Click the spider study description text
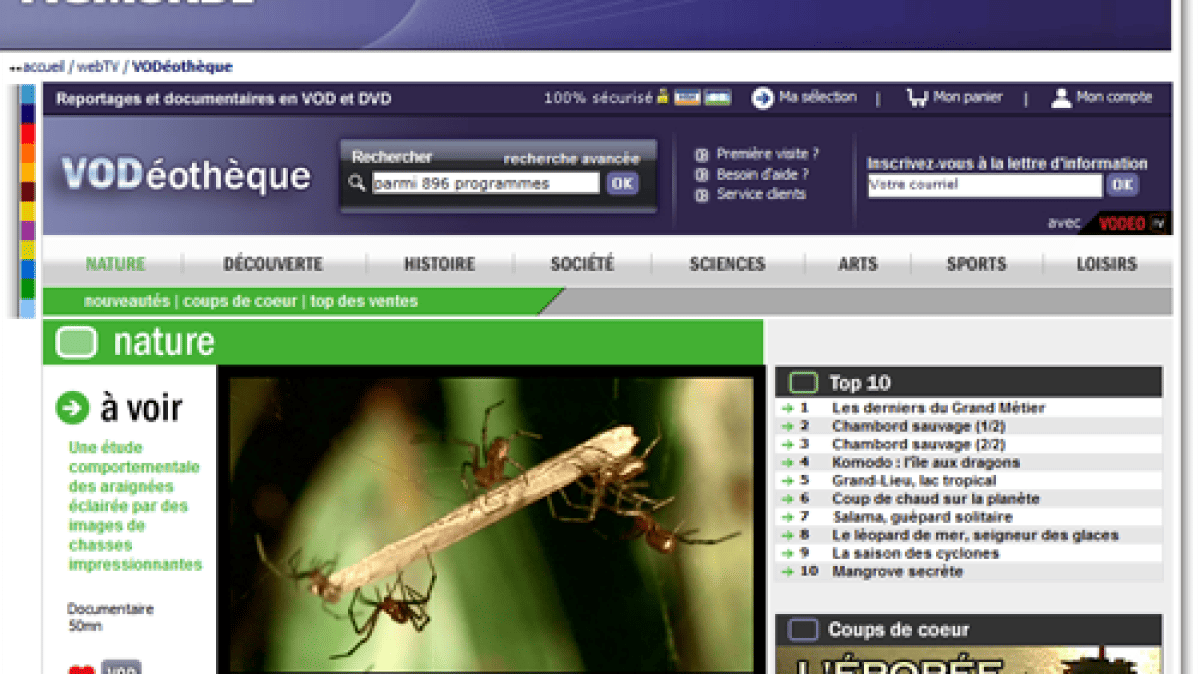Screen dimensions: 1200x674 click(135, 506)
